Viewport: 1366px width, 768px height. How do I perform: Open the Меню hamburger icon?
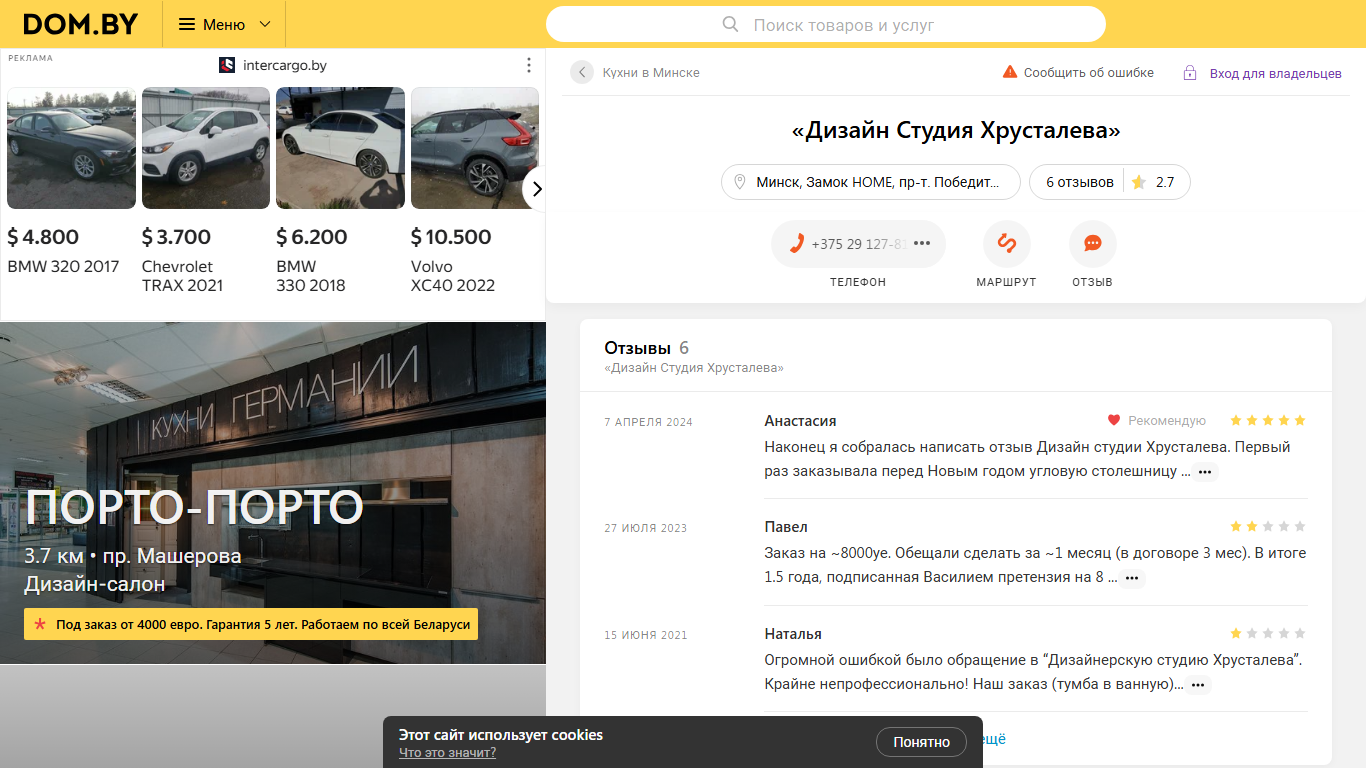coord(187,24)
